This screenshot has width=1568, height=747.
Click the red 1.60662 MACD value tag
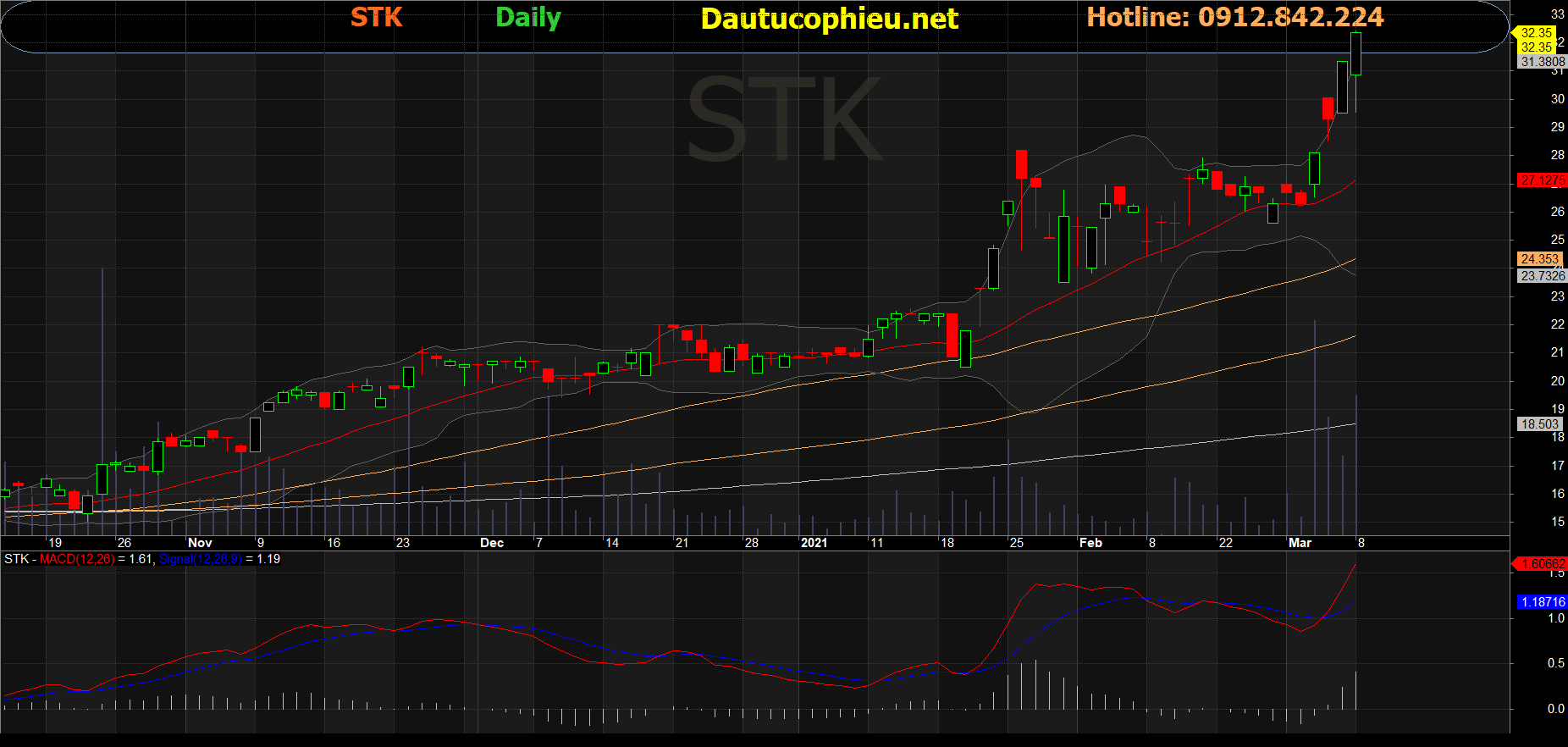[x=1542, y=564]
